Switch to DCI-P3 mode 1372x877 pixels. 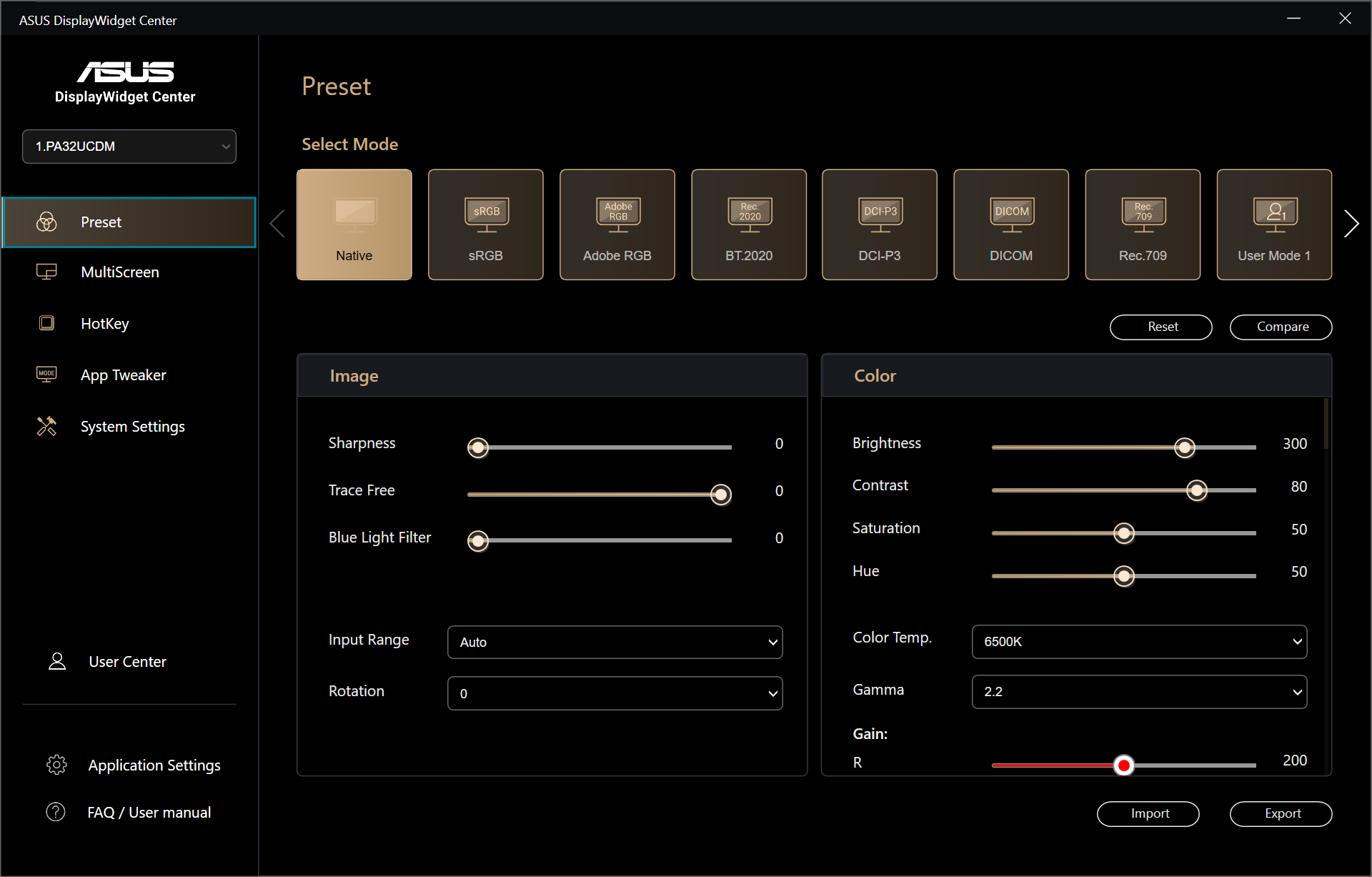pyautogui.click(x=880, y=224)
